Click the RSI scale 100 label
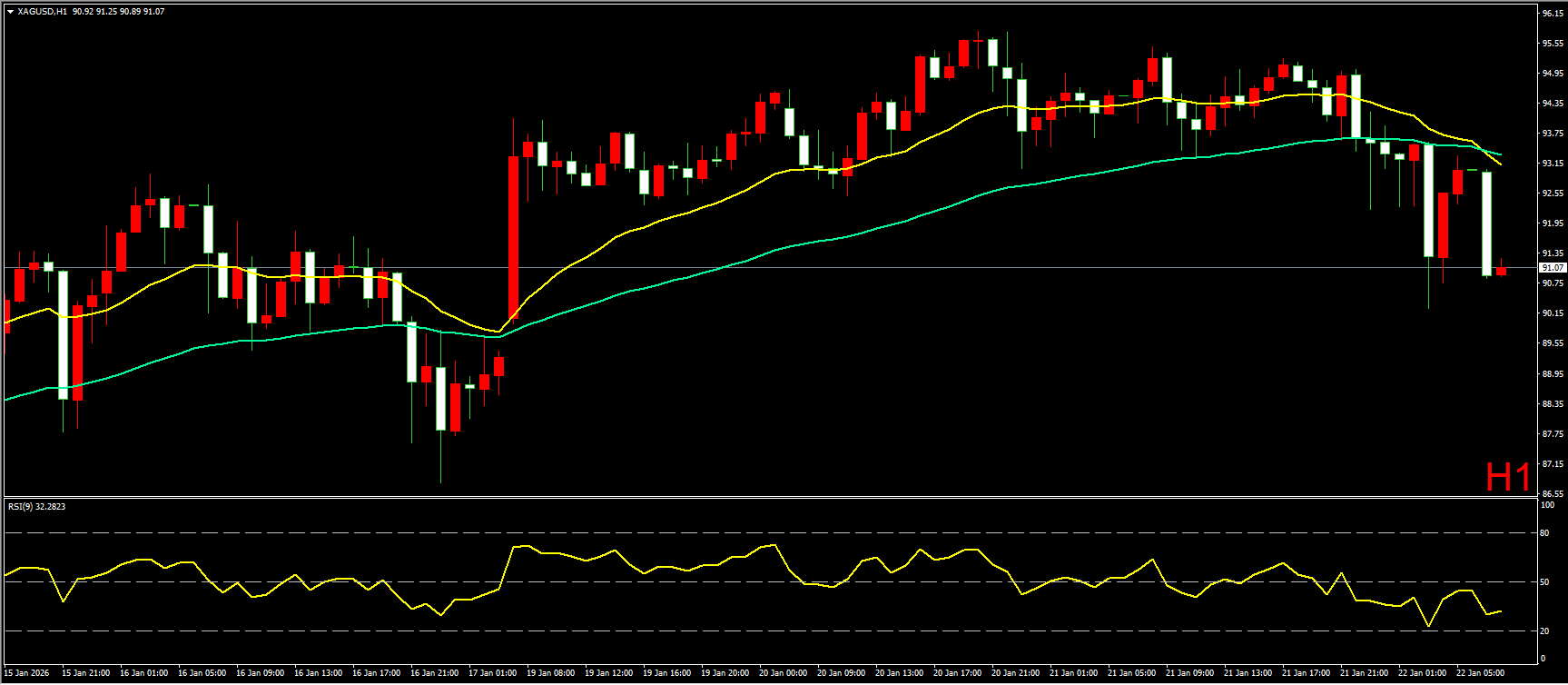 click(1546, 505)
